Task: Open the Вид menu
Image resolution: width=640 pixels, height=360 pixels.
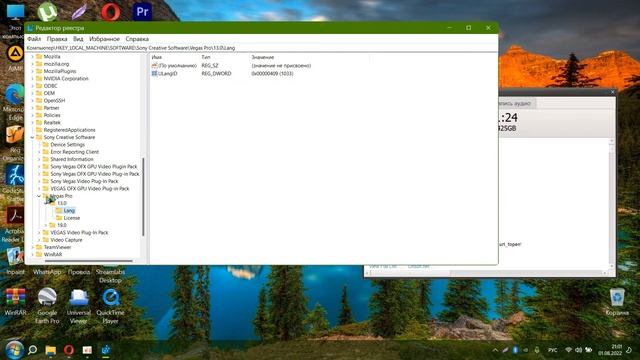Action: (x=78, y=39)
